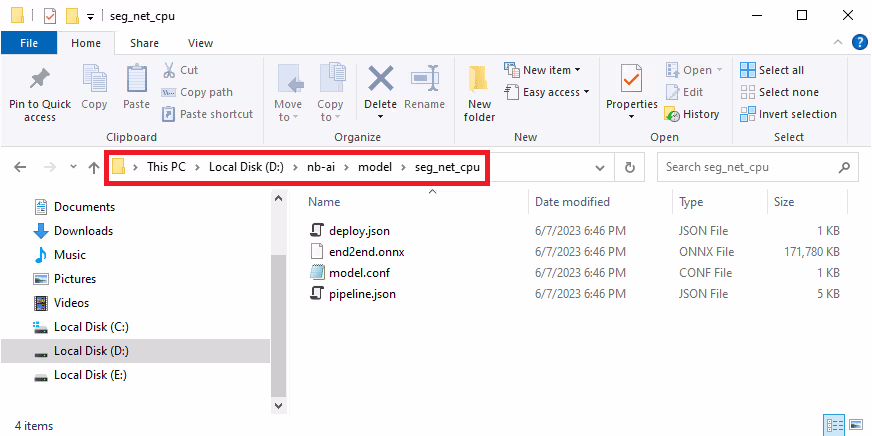
Task: Click the Paste ribbon icon
Action: pos(136,78)
